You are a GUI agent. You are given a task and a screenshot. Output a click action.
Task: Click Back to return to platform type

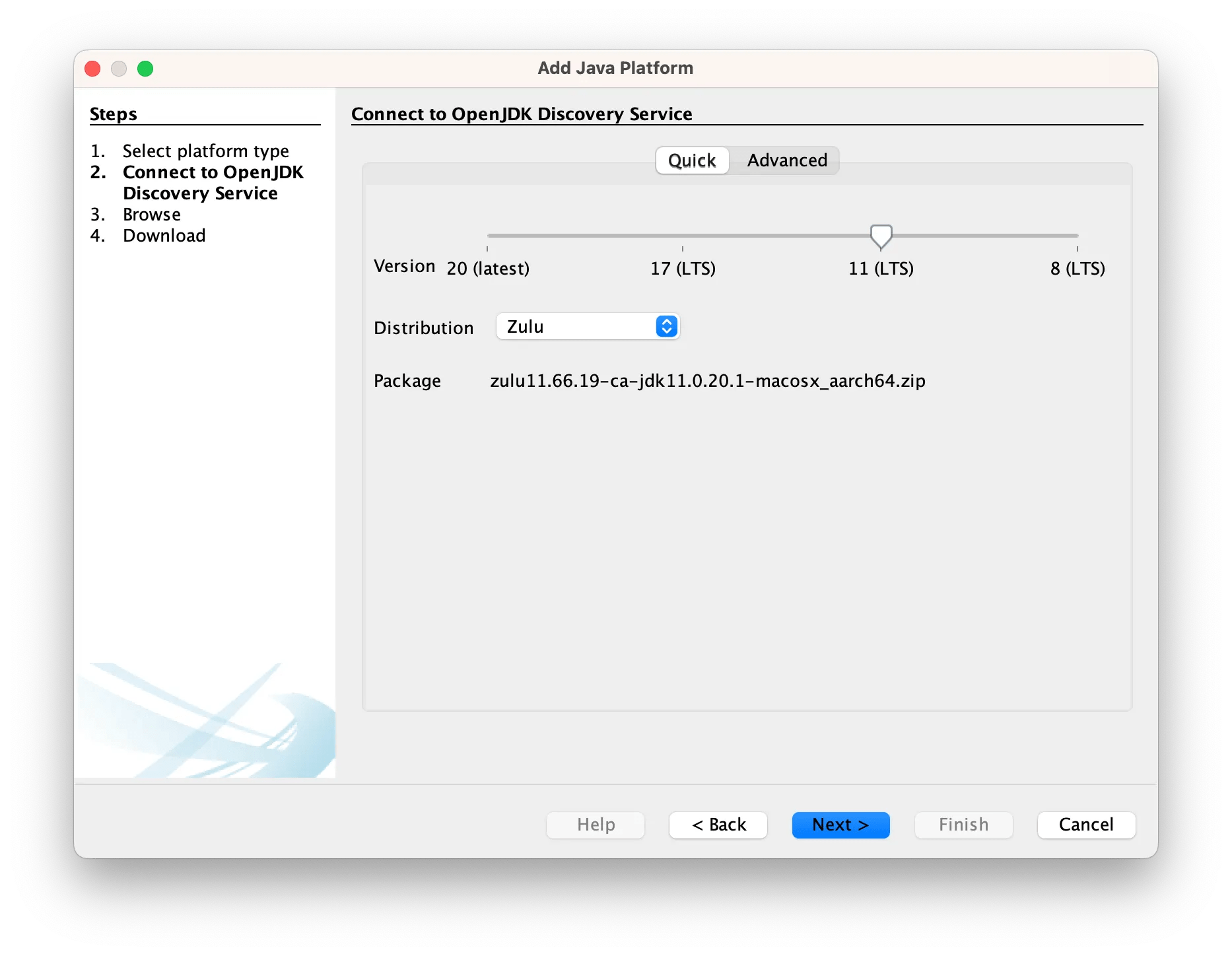[x=718, y=825]
